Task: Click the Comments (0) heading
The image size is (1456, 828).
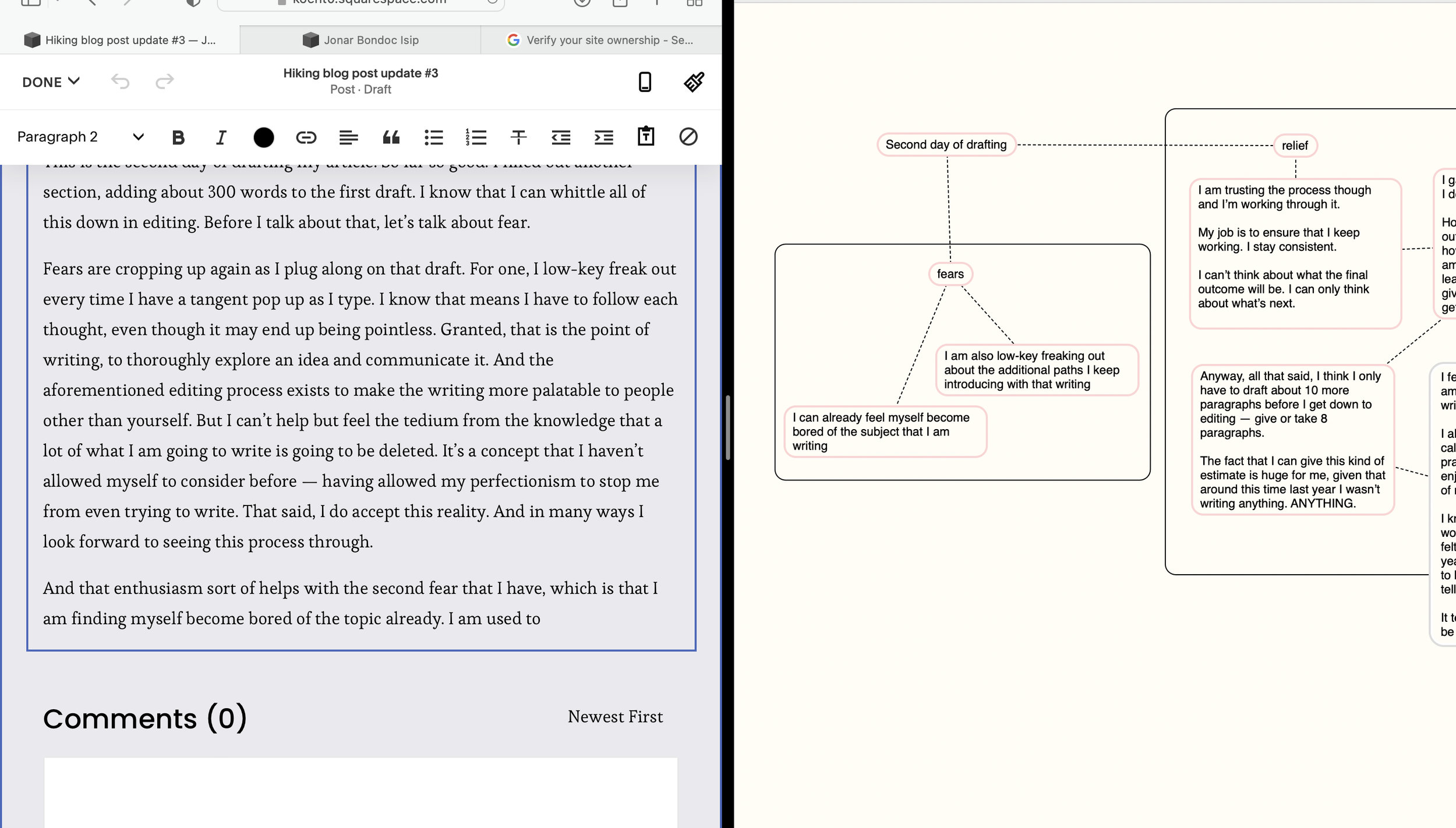Action: 145,718
